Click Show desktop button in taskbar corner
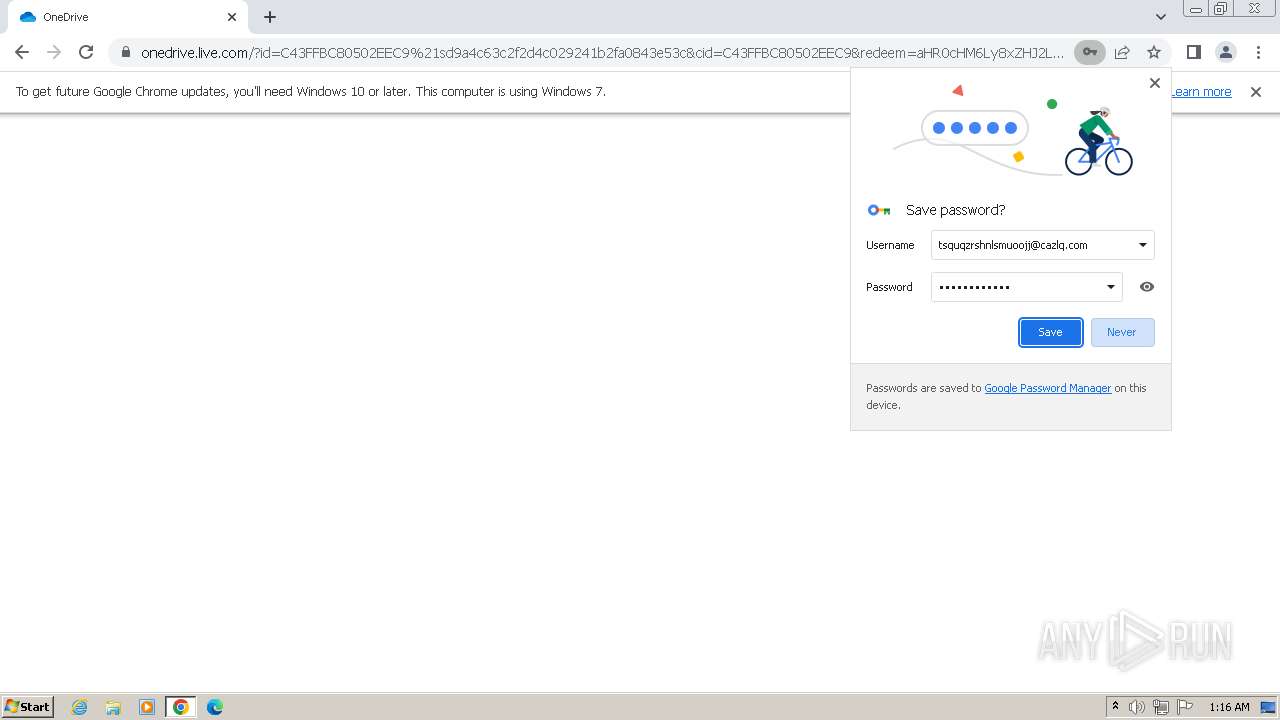 pyautogui.click(x=1269, y=707)
